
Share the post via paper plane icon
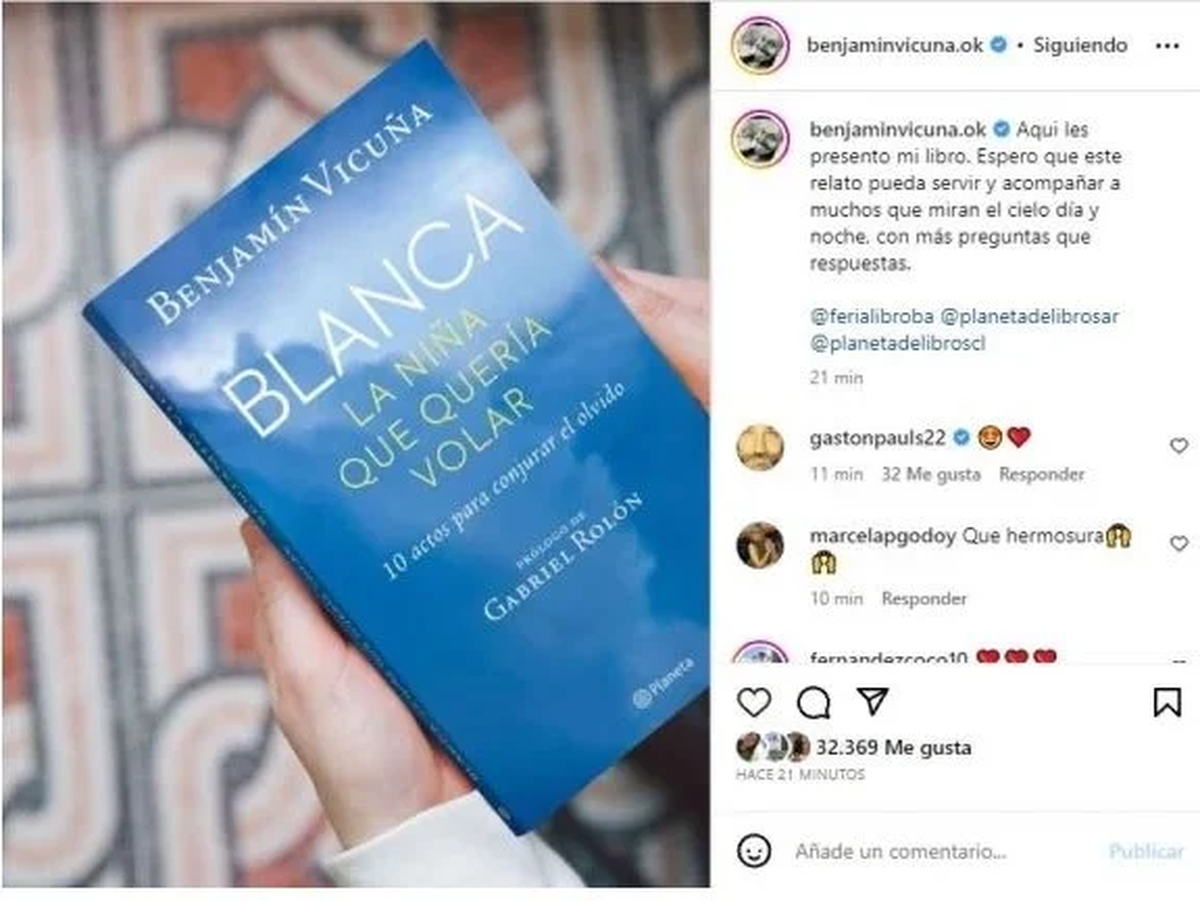click(874, 702)
